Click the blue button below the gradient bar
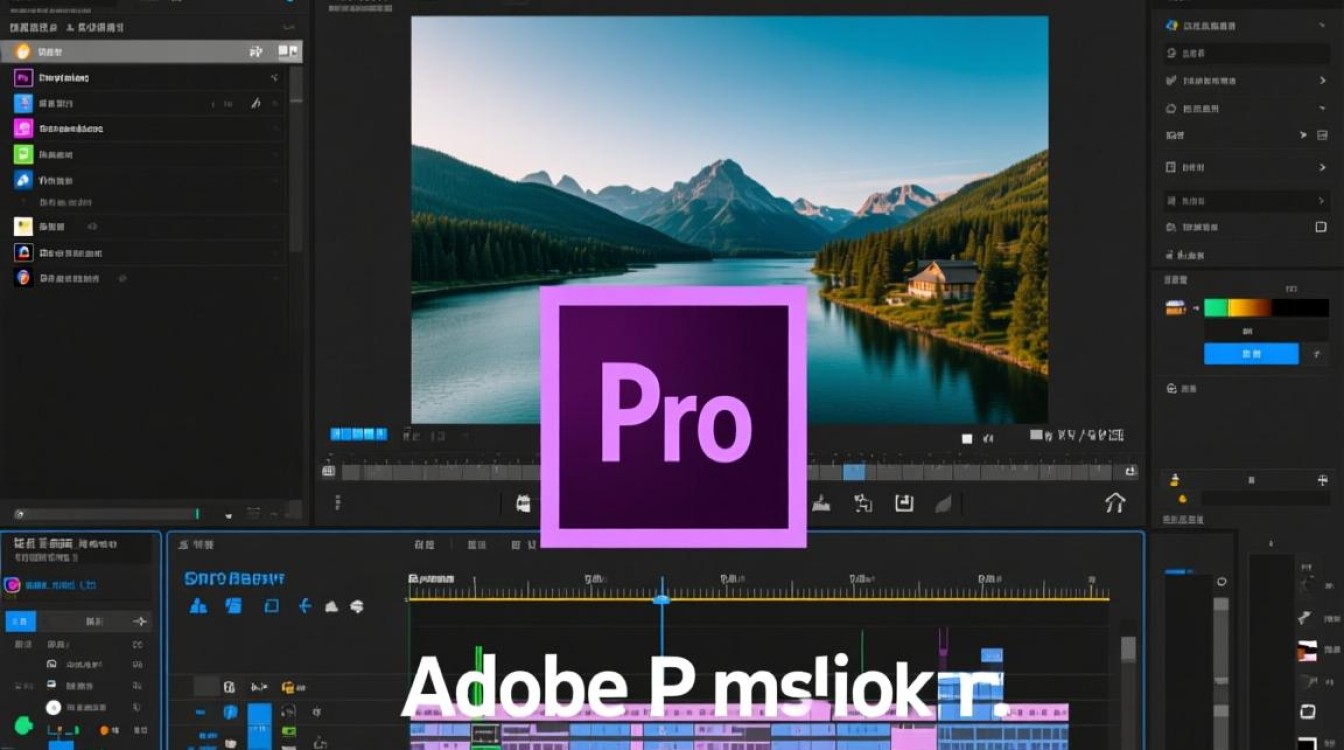 click(x=1251, y=354)
